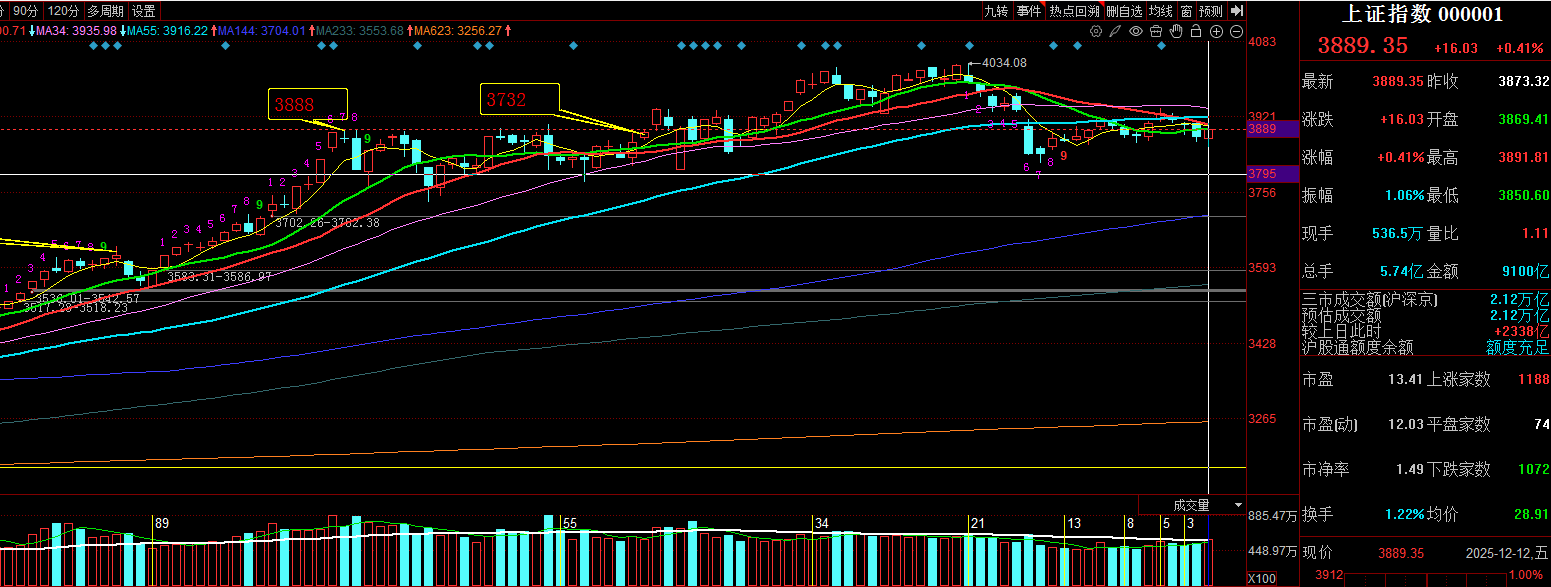The height and width of the screenshot is (587, 1551).
Task: Toggle the chart padlock icon
Action: (1196, 32)
